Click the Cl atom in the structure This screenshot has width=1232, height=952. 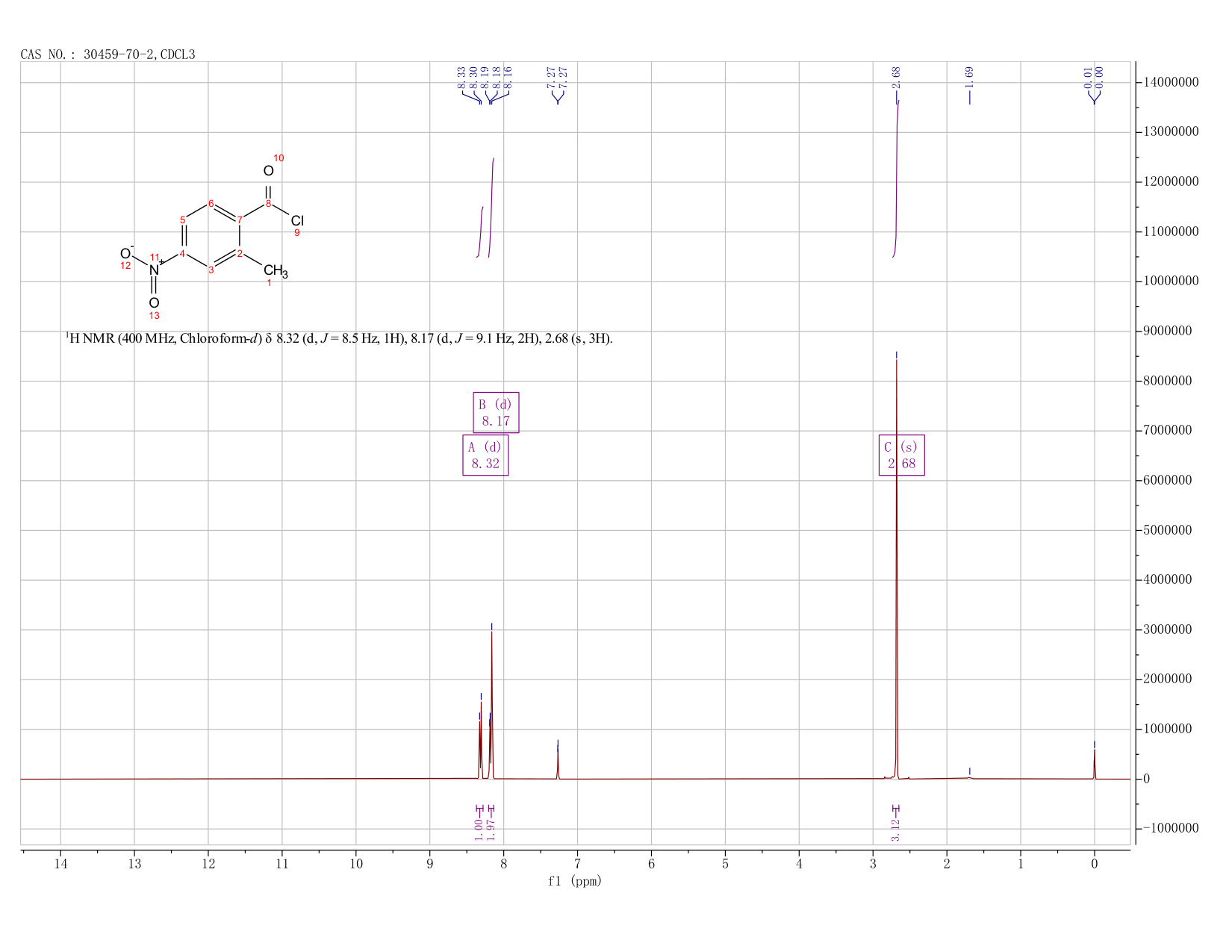(x=297, y=221)
